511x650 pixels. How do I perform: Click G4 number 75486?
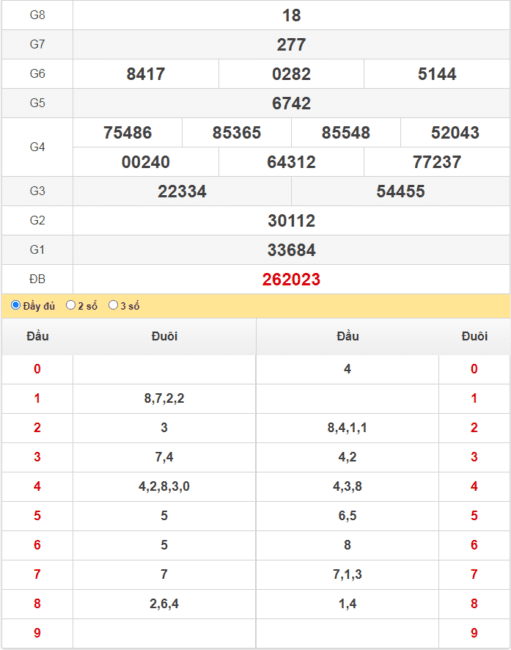tap(128, 133)
